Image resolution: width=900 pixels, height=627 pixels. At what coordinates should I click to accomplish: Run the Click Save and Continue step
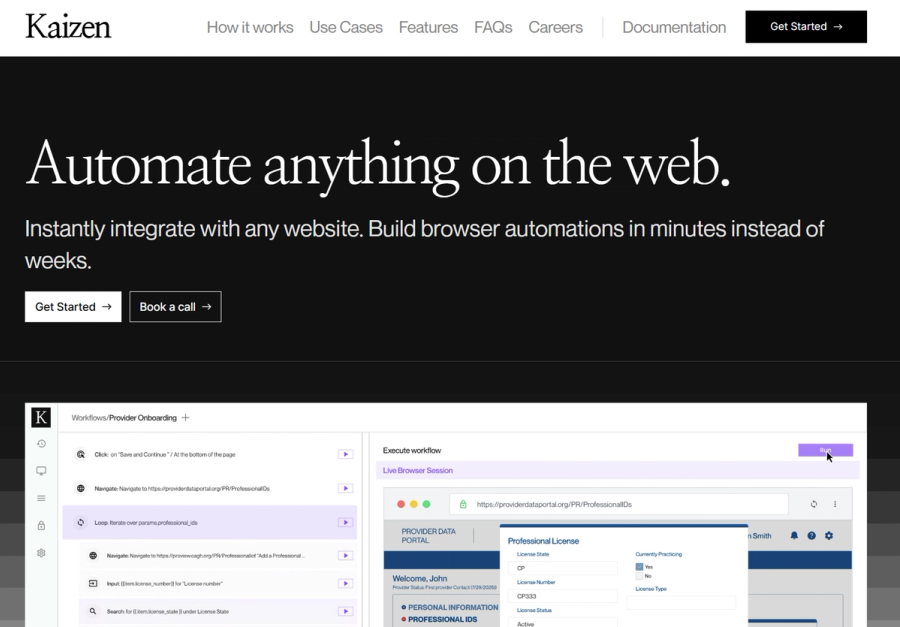click(346, 454)
